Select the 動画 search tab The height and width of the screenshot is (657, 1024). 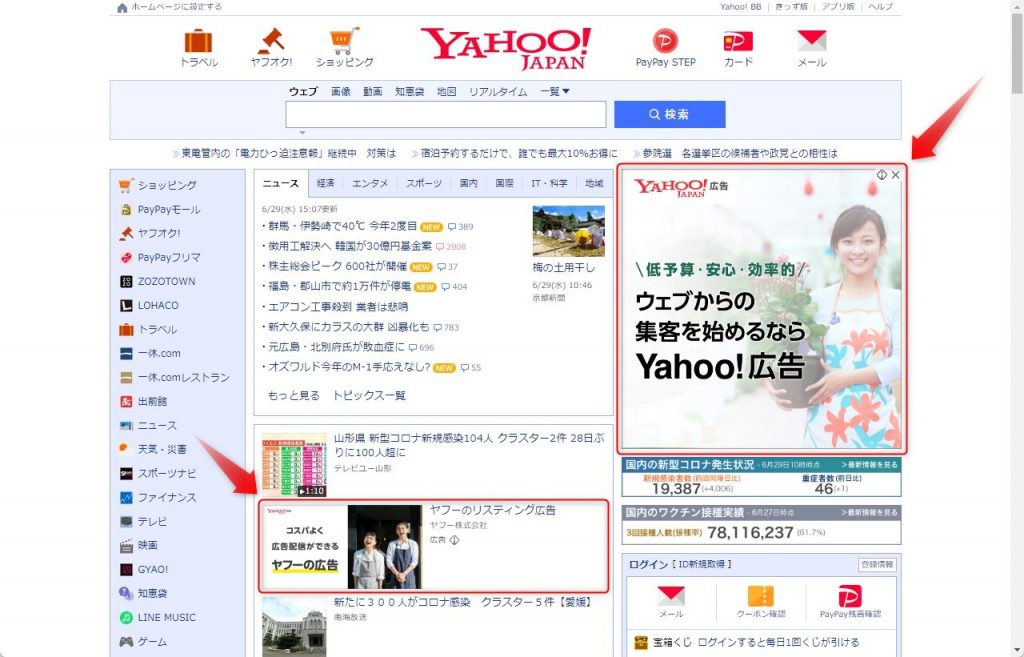coord(373,91)
